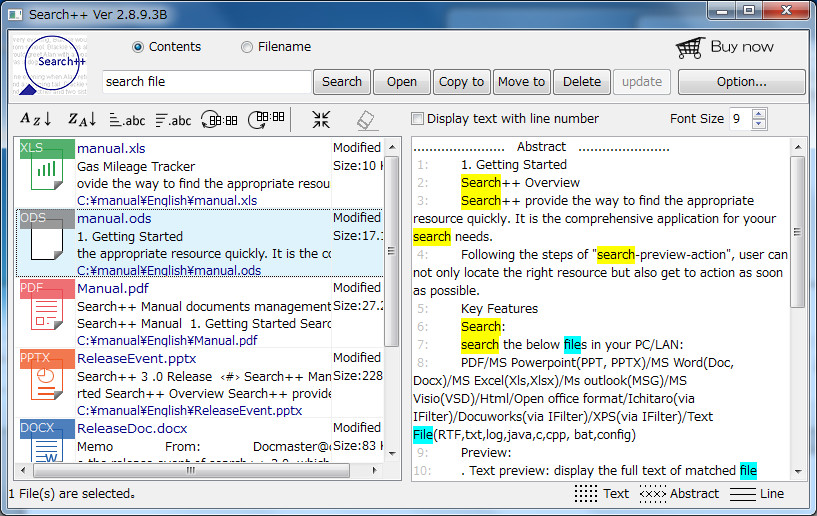The image size is (817, 516).
Task: Click the Line mode label
Action: click(x=772, y=494)
